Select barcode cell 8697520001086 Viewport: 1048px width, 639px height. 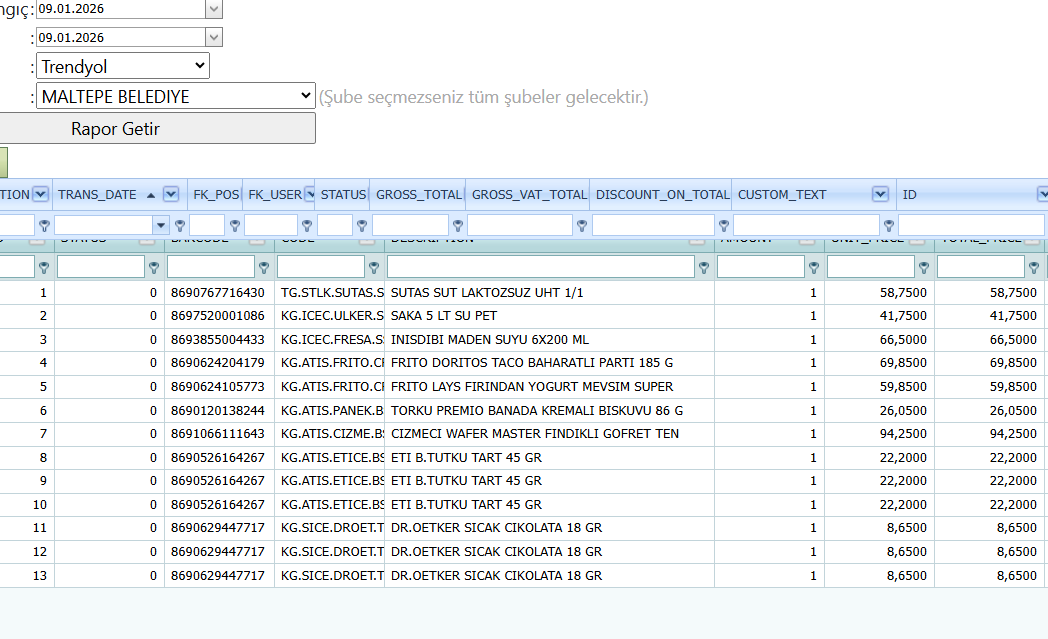(x=220, y=316)
